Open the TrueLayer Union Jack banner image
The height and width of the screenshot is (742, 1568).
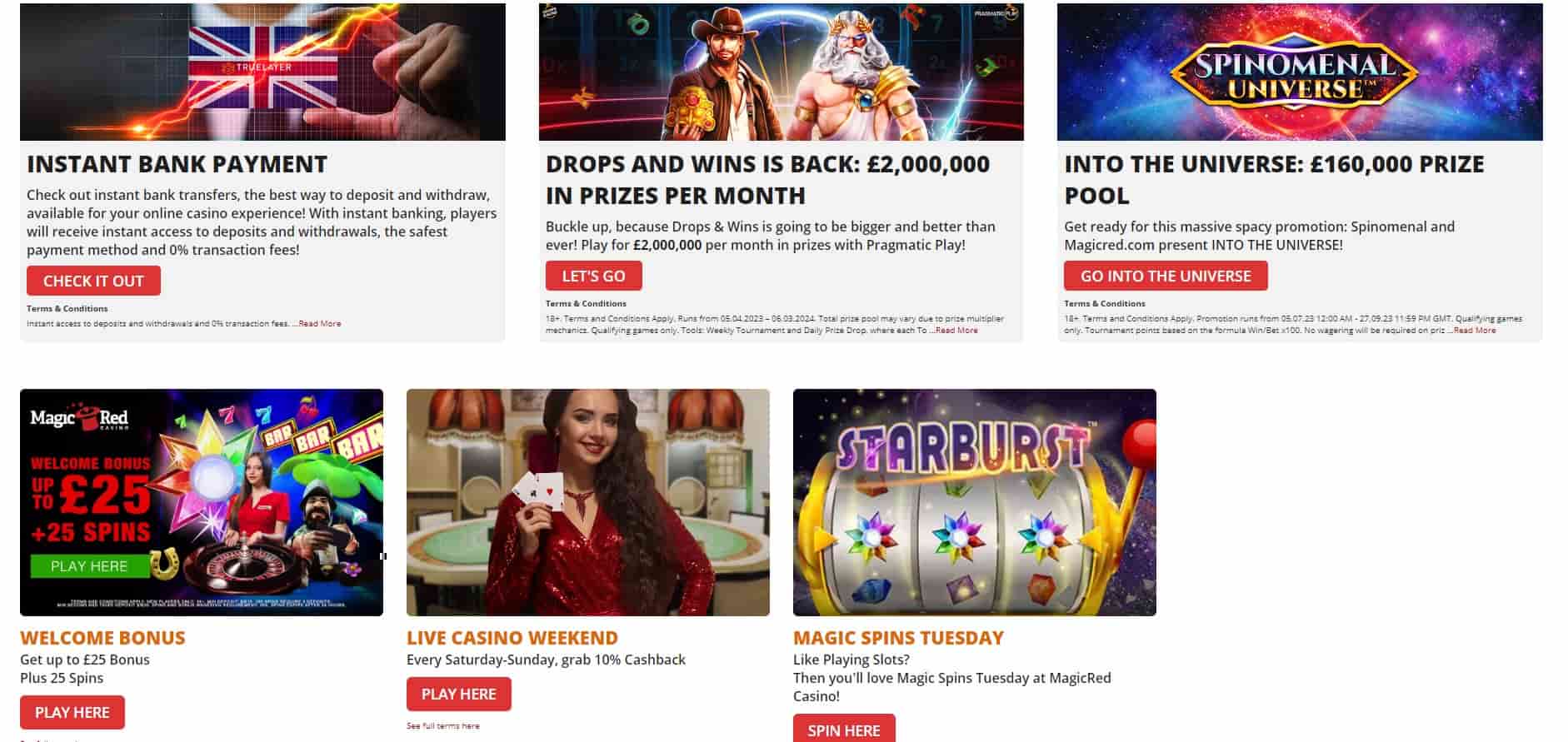click(262, 72)
